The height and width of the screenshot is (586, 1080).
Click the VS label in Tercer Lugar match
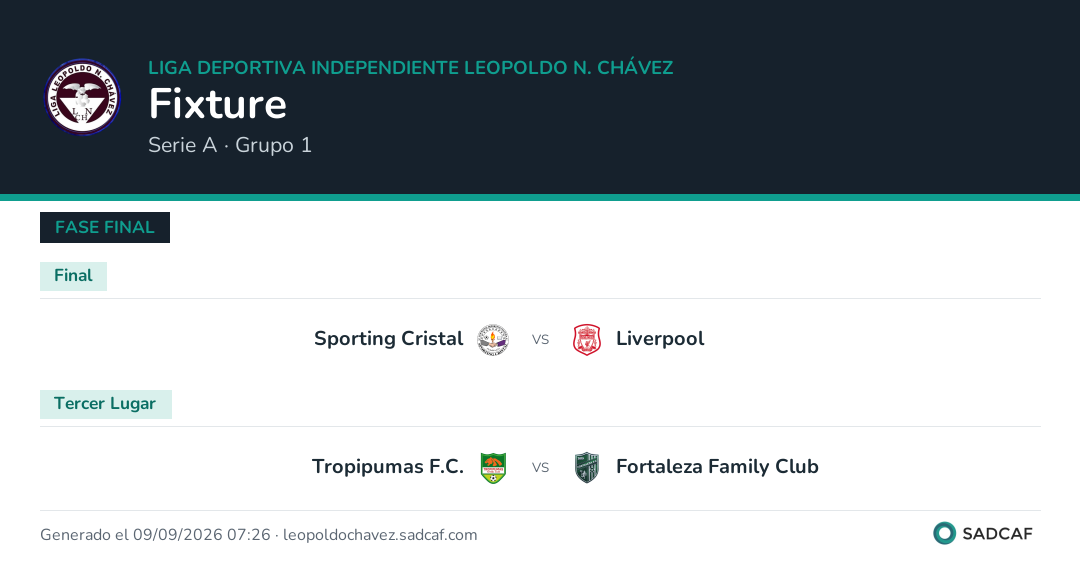coord(541,468)
